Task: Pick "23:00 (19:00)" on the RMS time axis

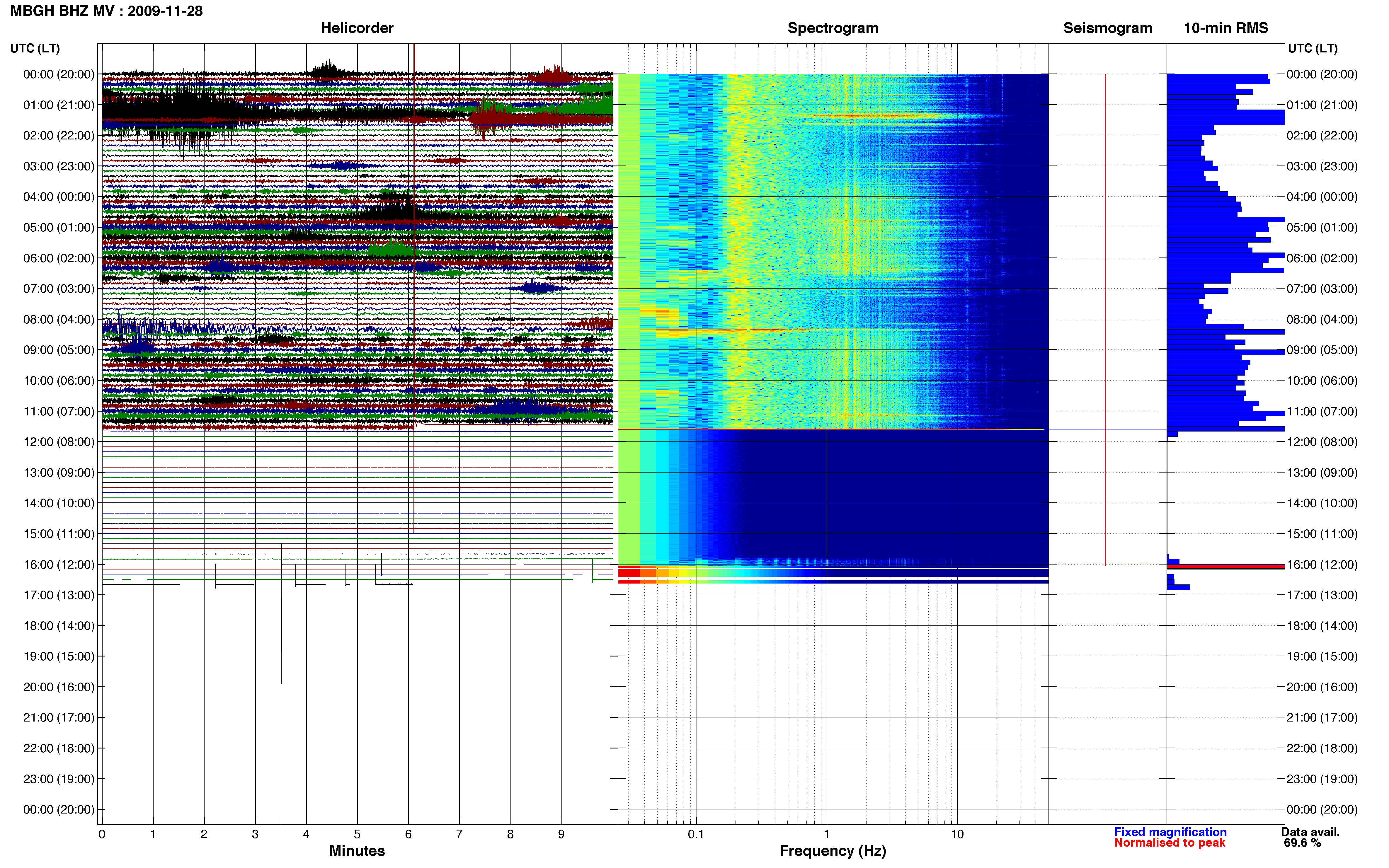Action: point(1322,779)
